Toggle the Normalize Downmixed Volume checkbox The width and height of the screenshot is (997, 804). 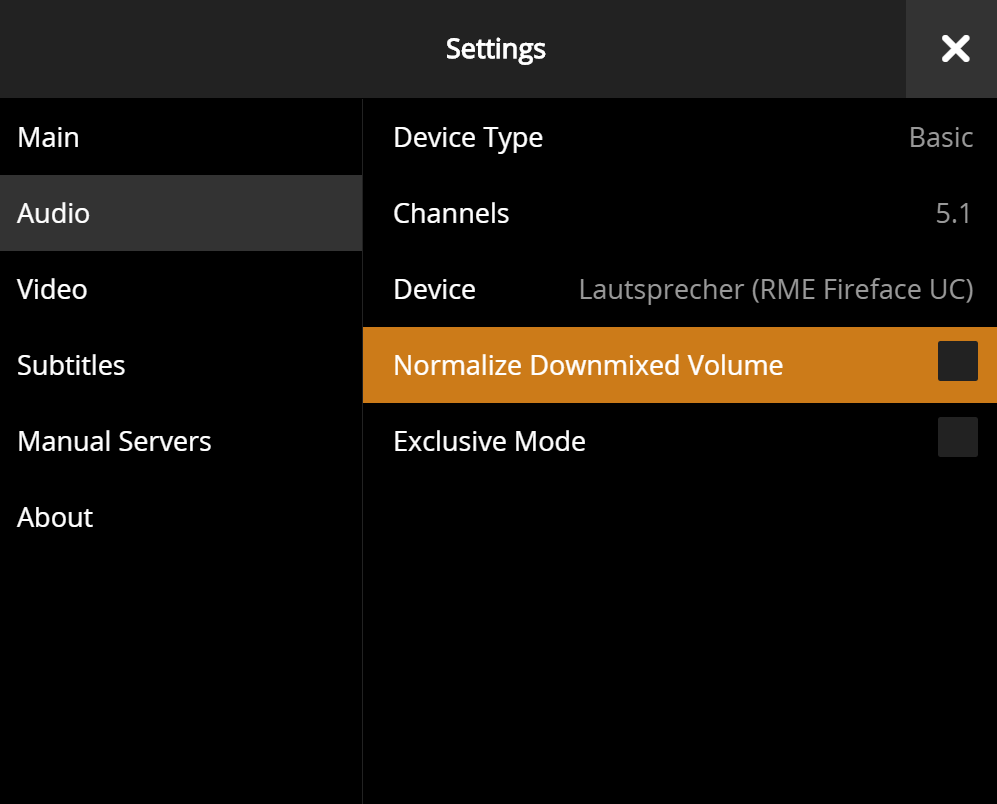tap(957, 361)
